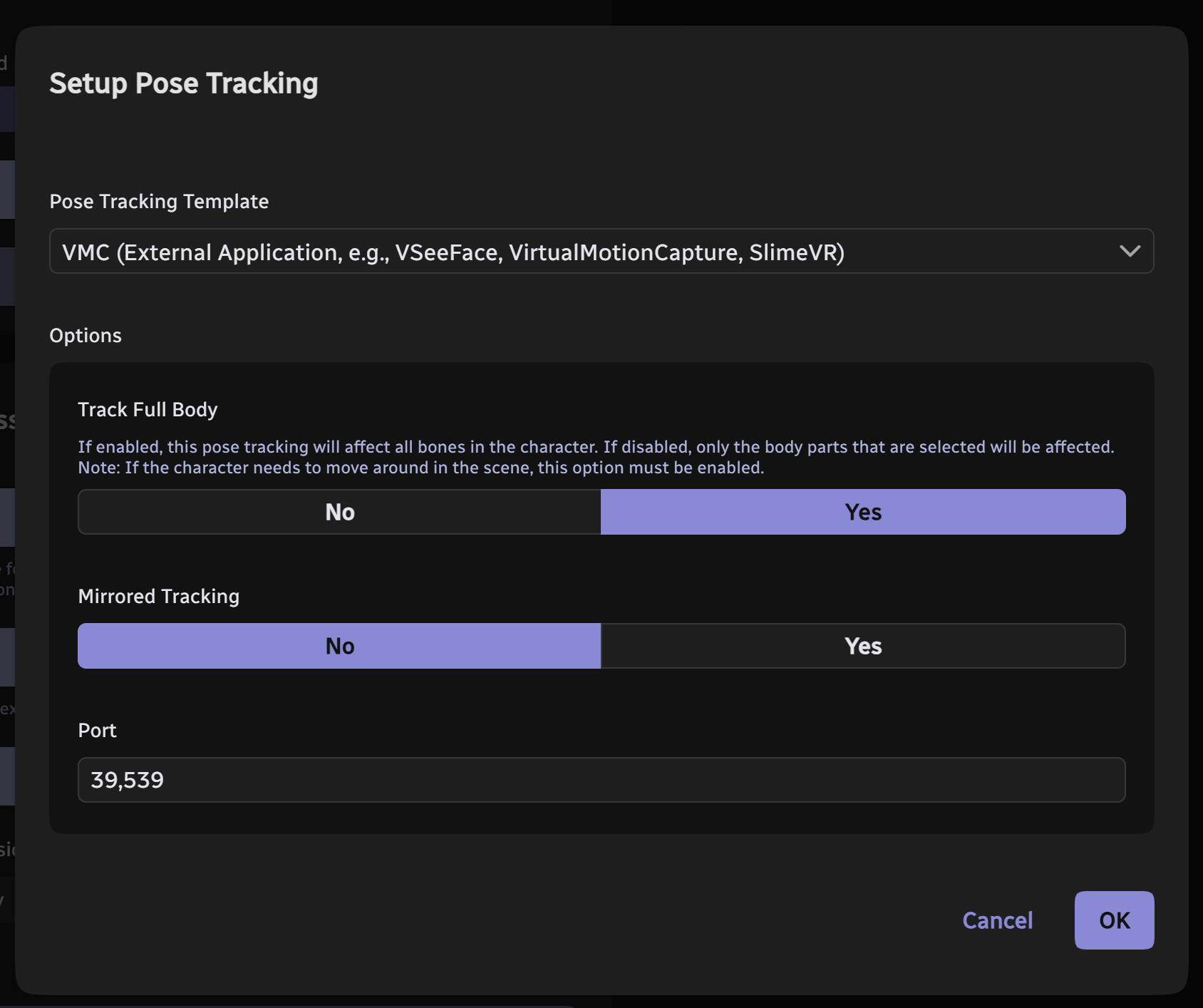Turn on Mirrored Tracking with Yes
This screenshot has height=1008, width=1203.
coord(862,646)
